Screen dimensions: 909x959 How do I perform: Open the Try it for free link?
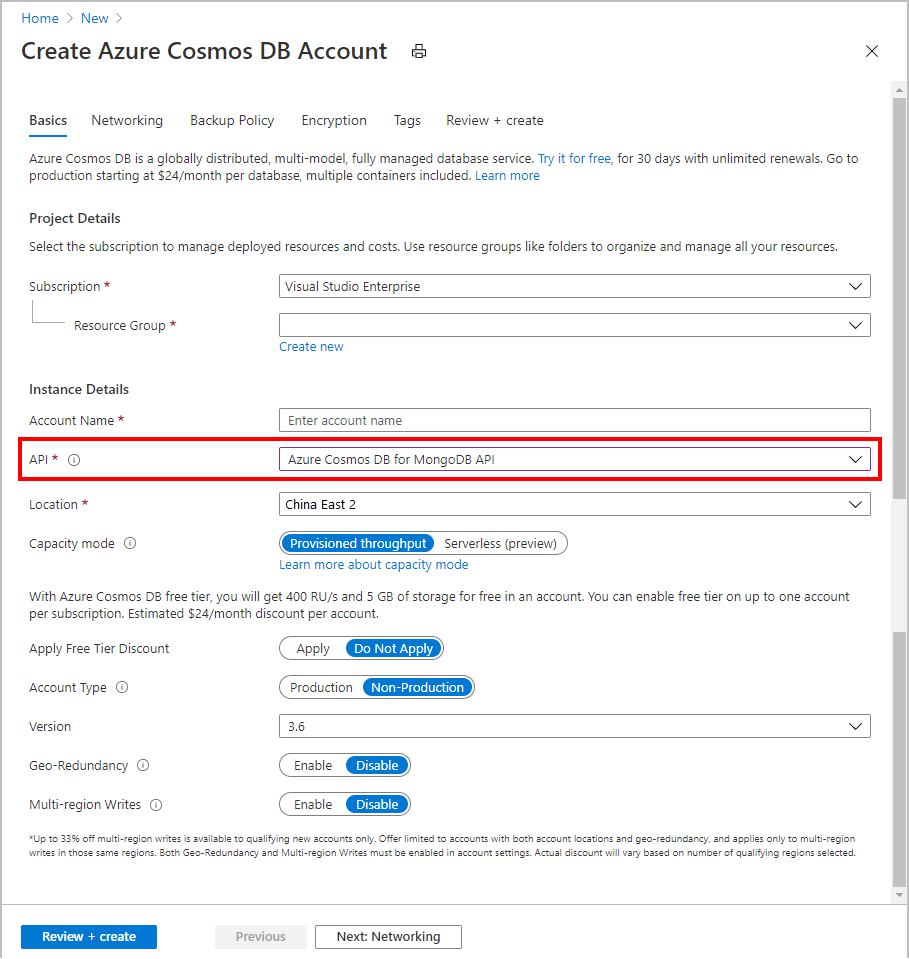pyautogui.click(x=574, y=158)
